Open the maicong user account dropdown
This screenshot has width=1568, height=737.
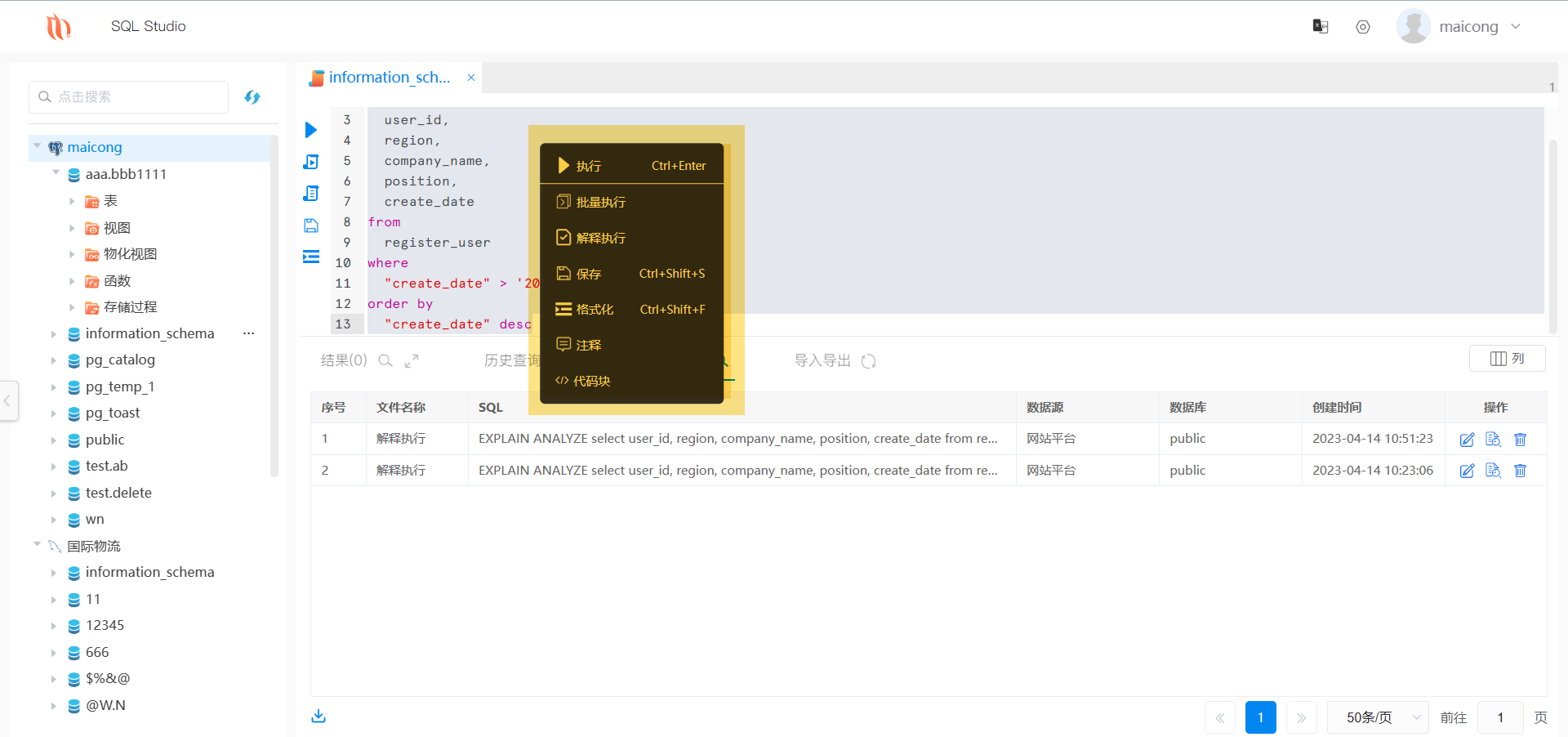click(x=1459, y=26)
